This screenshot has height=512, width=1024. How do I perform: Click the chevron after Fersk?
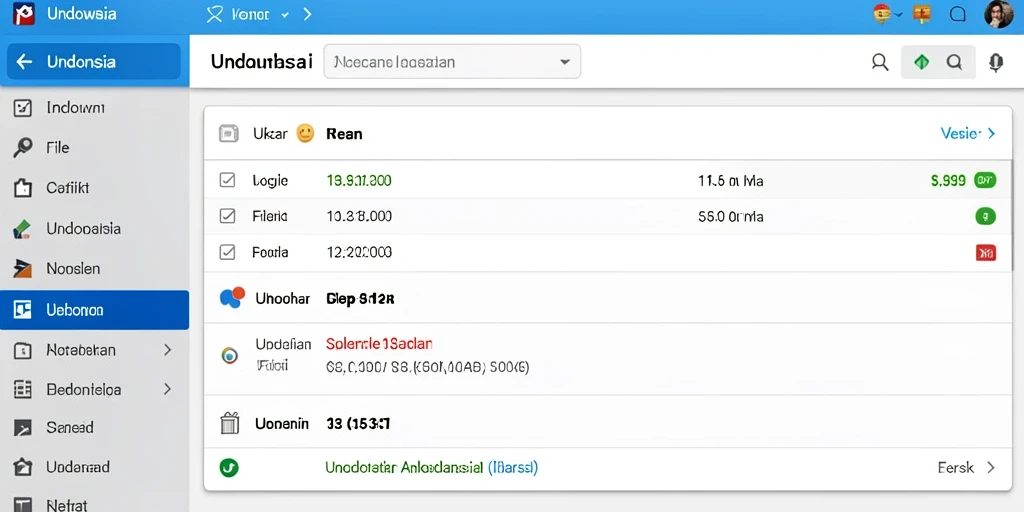tap(991, 468)
